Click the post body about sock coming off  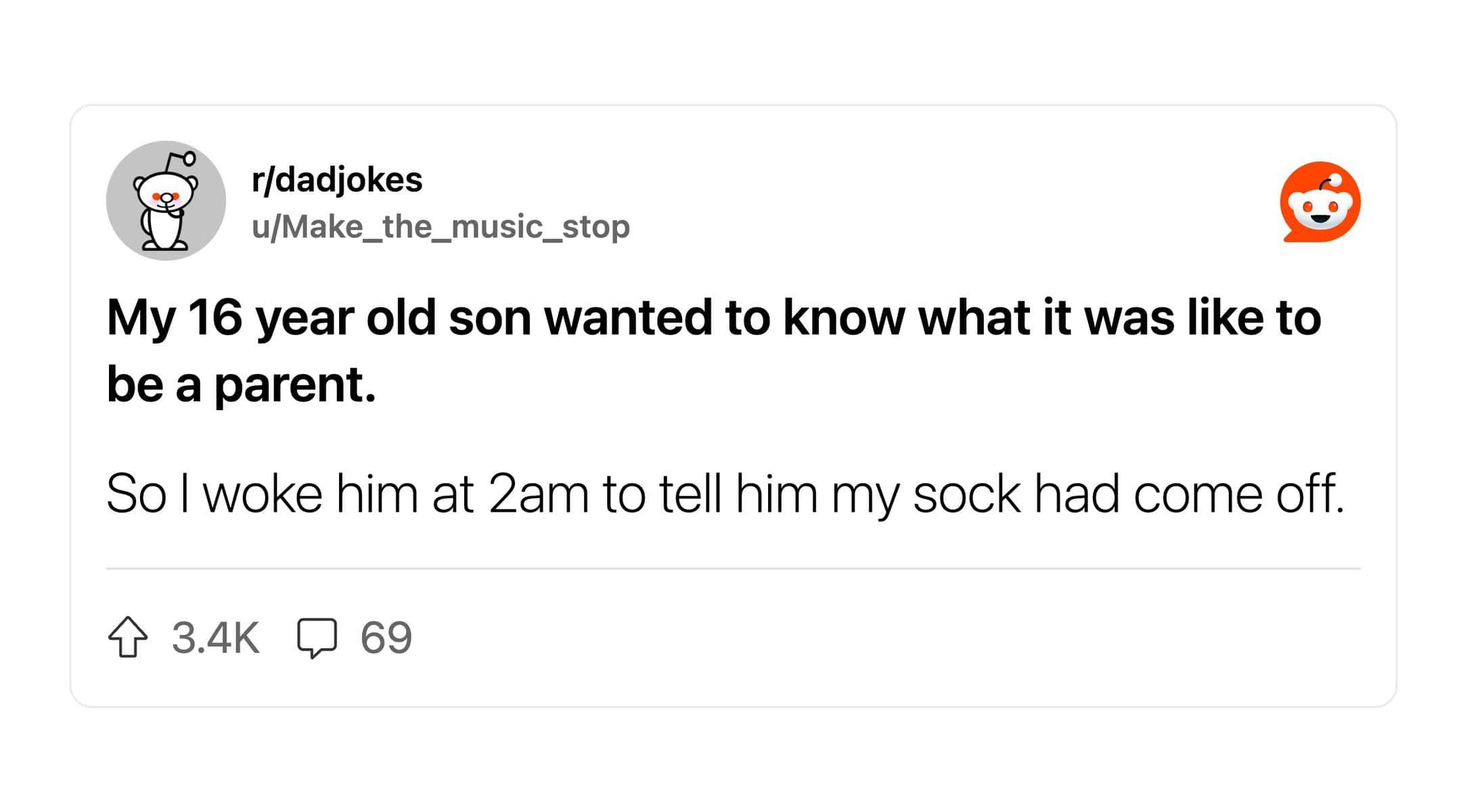(725, 494)
